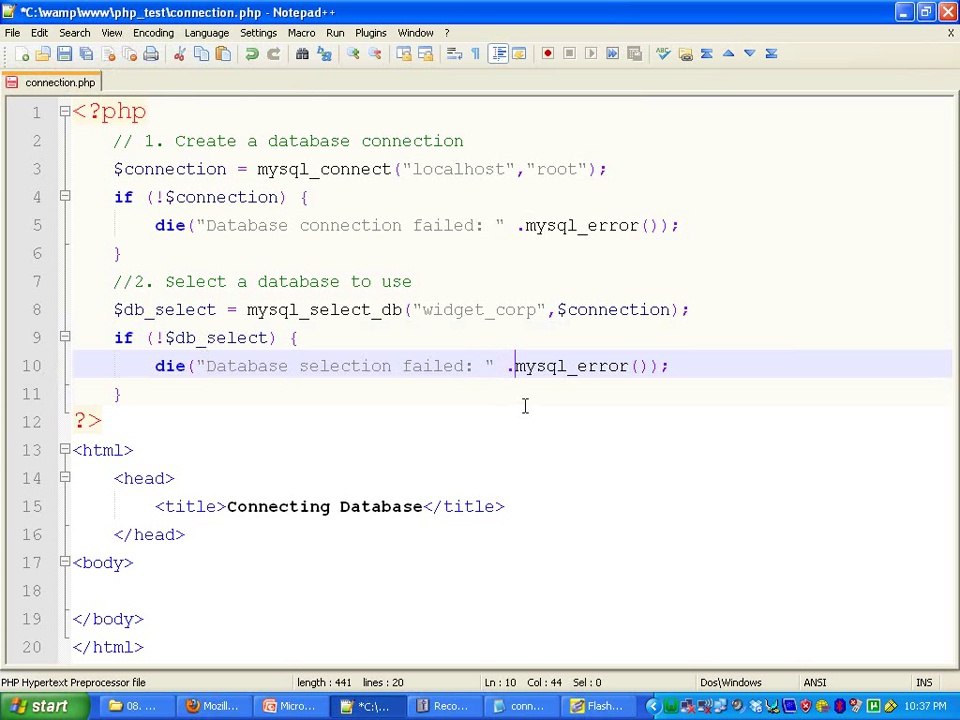Open the Settings menu

coord(258,33)
